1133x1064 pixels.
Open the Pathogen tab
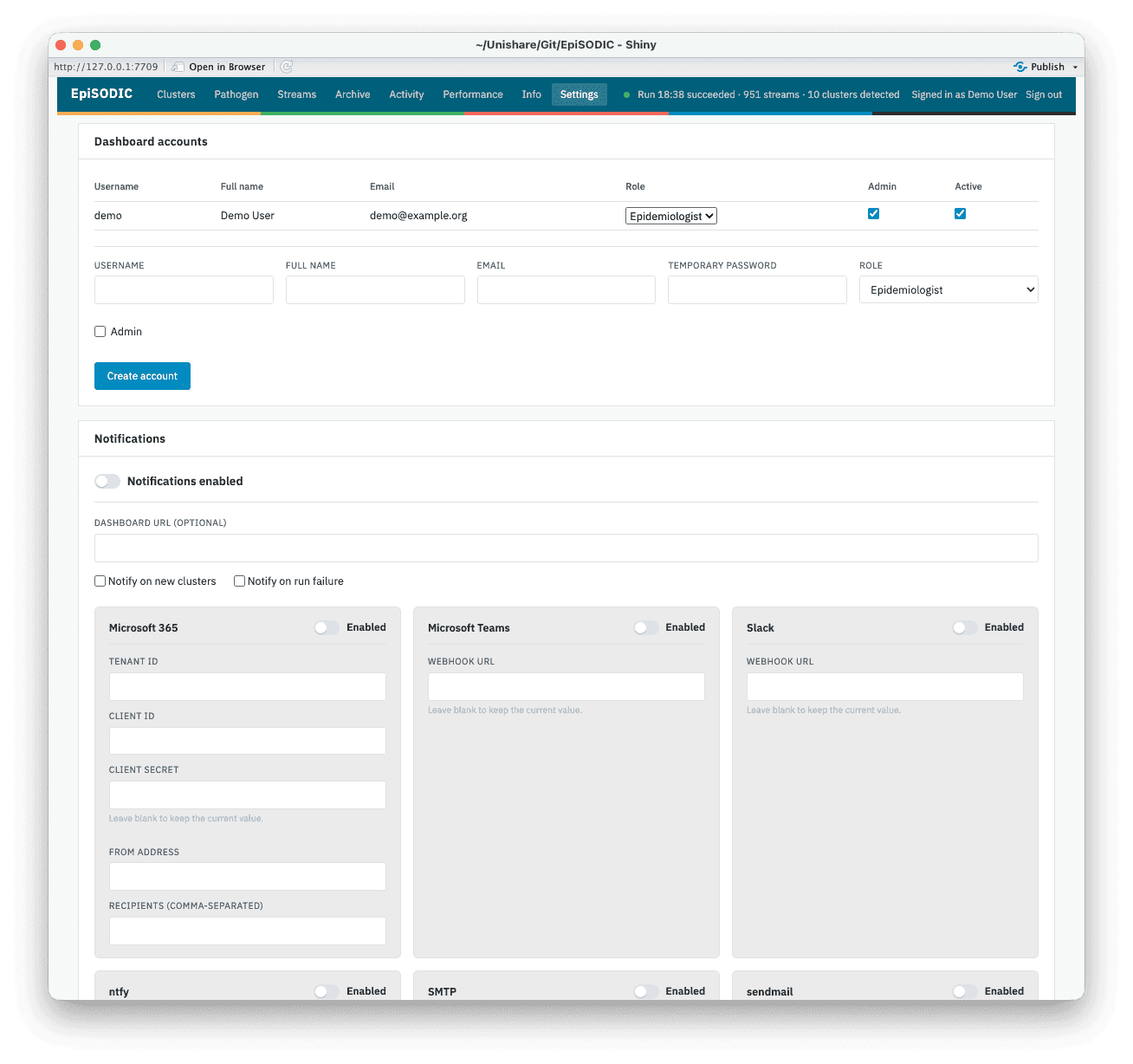coord(236,94)
